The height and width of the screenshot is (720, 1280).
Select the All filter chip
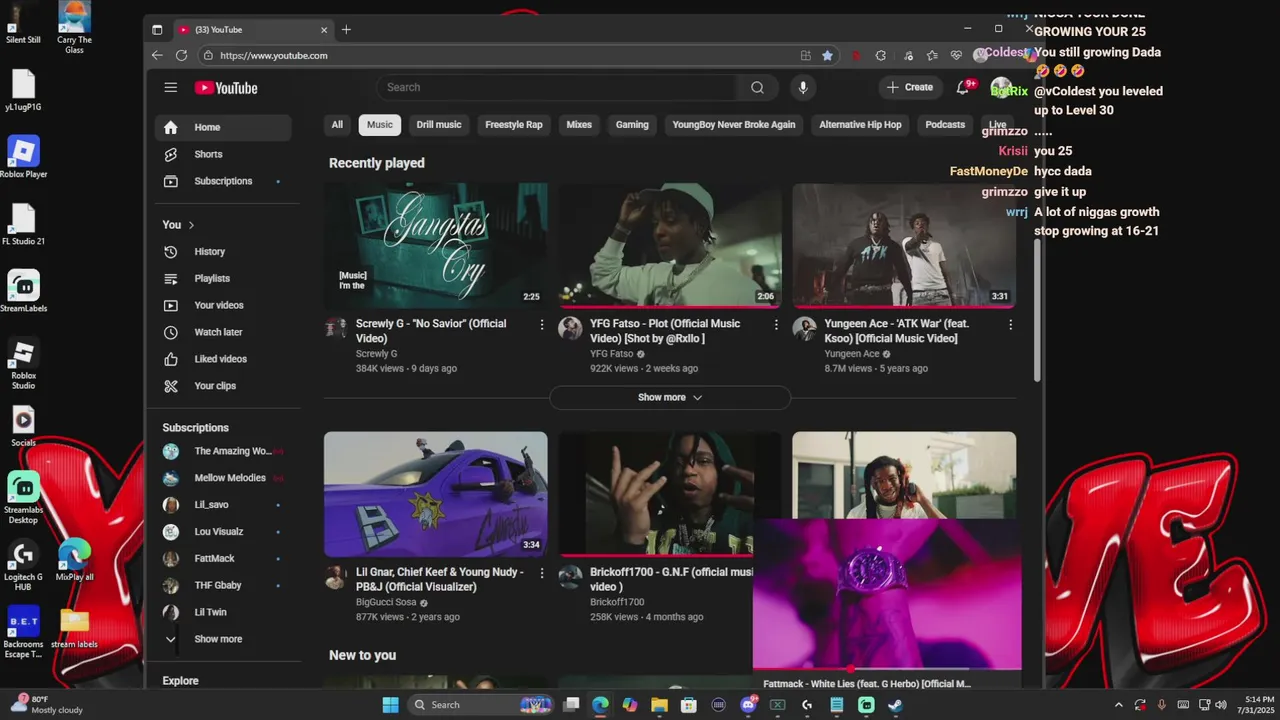click(x=337, y=125)
